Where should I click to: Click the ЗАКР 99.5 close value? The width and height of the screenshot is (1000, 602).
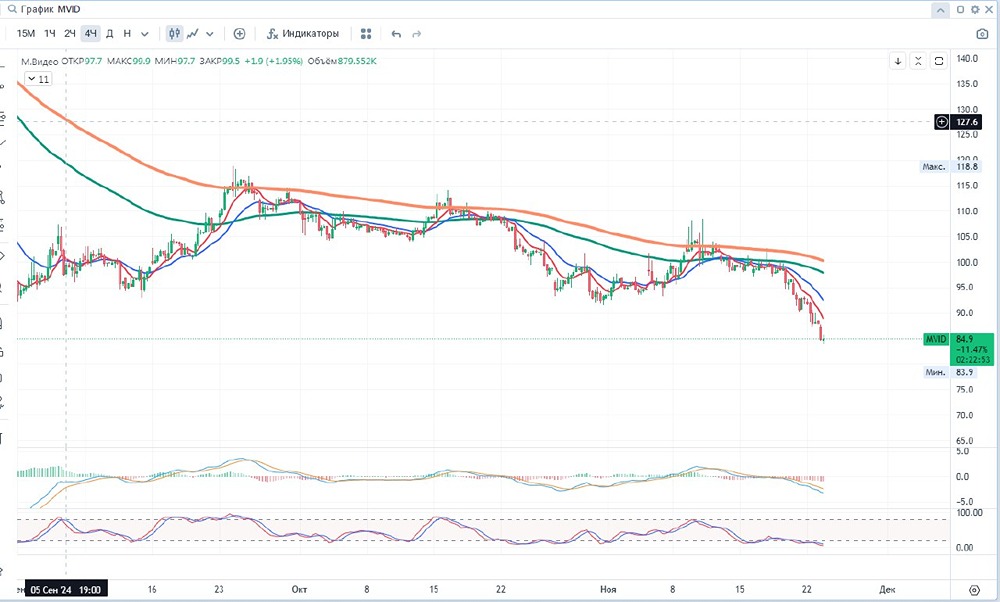219,61
